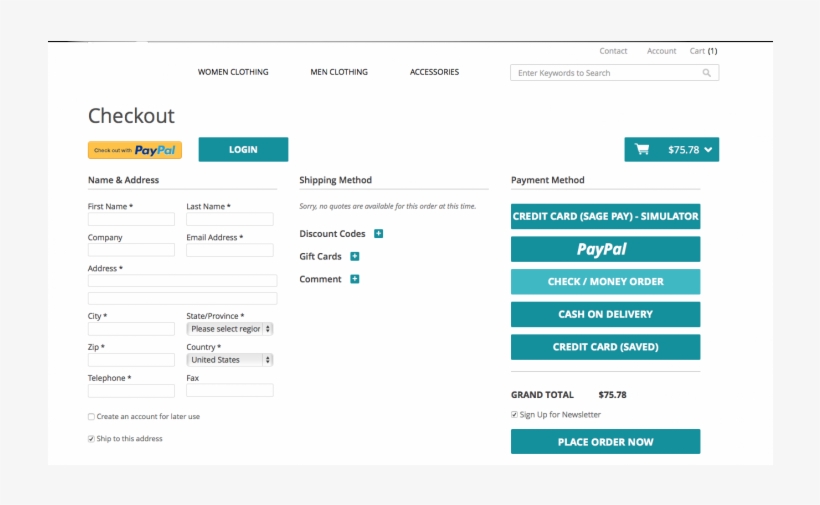The image size is (820, 505).
Task: Toggle the Sign Up for Newsletter checkbox
Action: coord(514,415)
